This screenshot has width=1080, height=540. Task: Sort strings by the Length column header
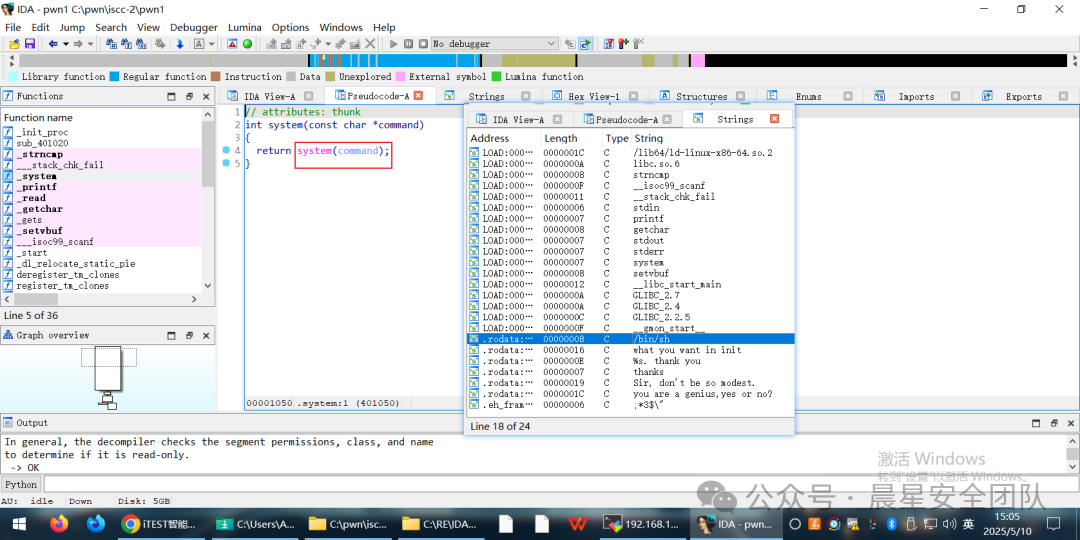(x=571, y=138)
